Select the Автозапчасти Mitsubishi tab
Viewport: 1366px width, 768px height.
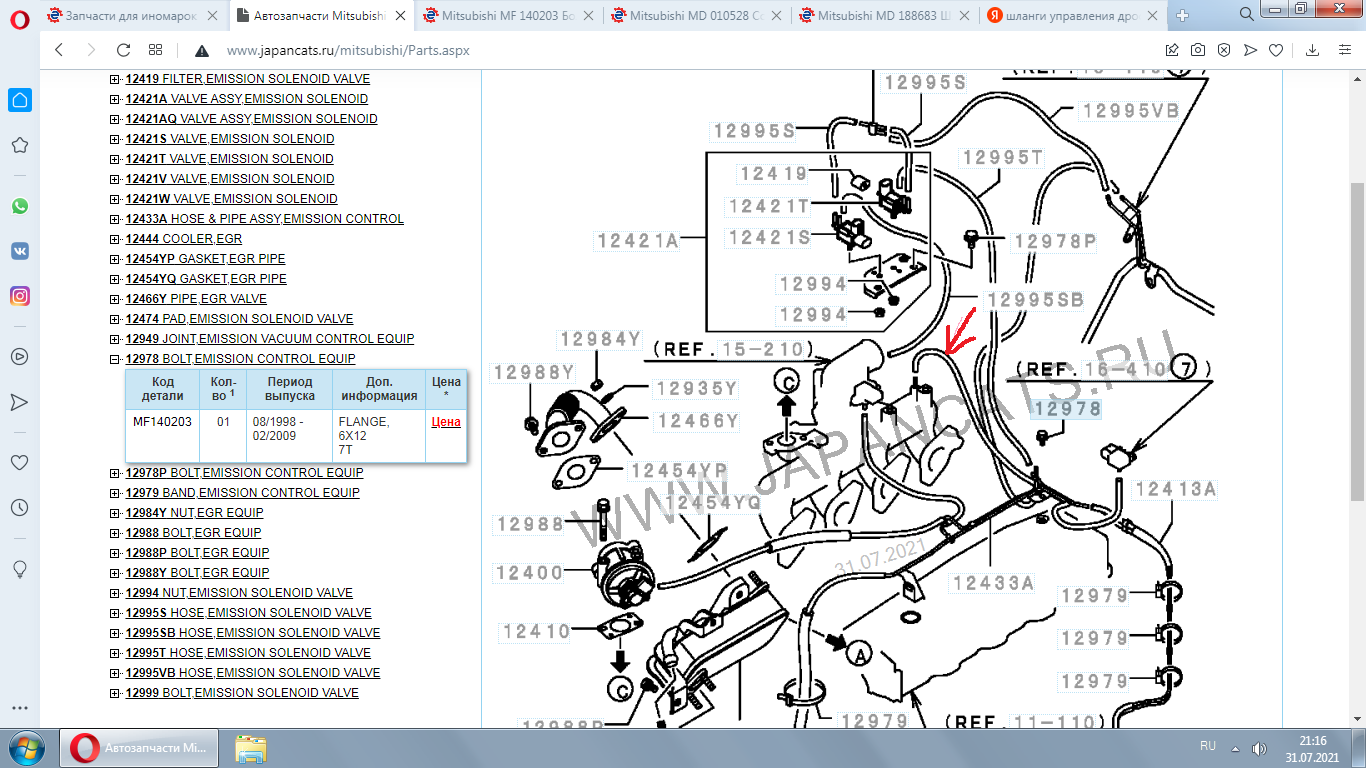tap(322, 15)
